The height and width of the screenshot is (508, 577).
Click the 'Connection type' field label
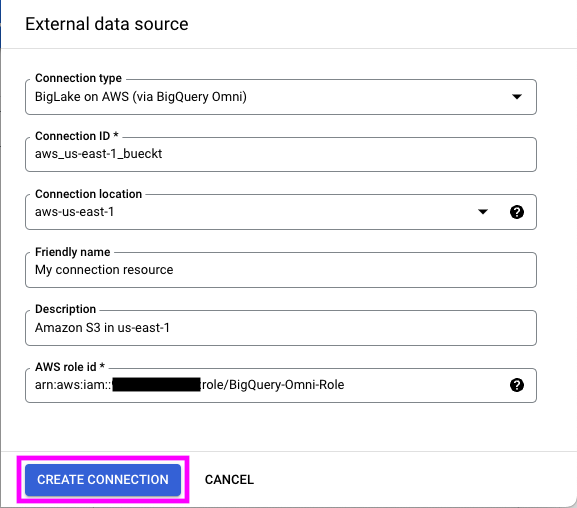tap(78, 78)
